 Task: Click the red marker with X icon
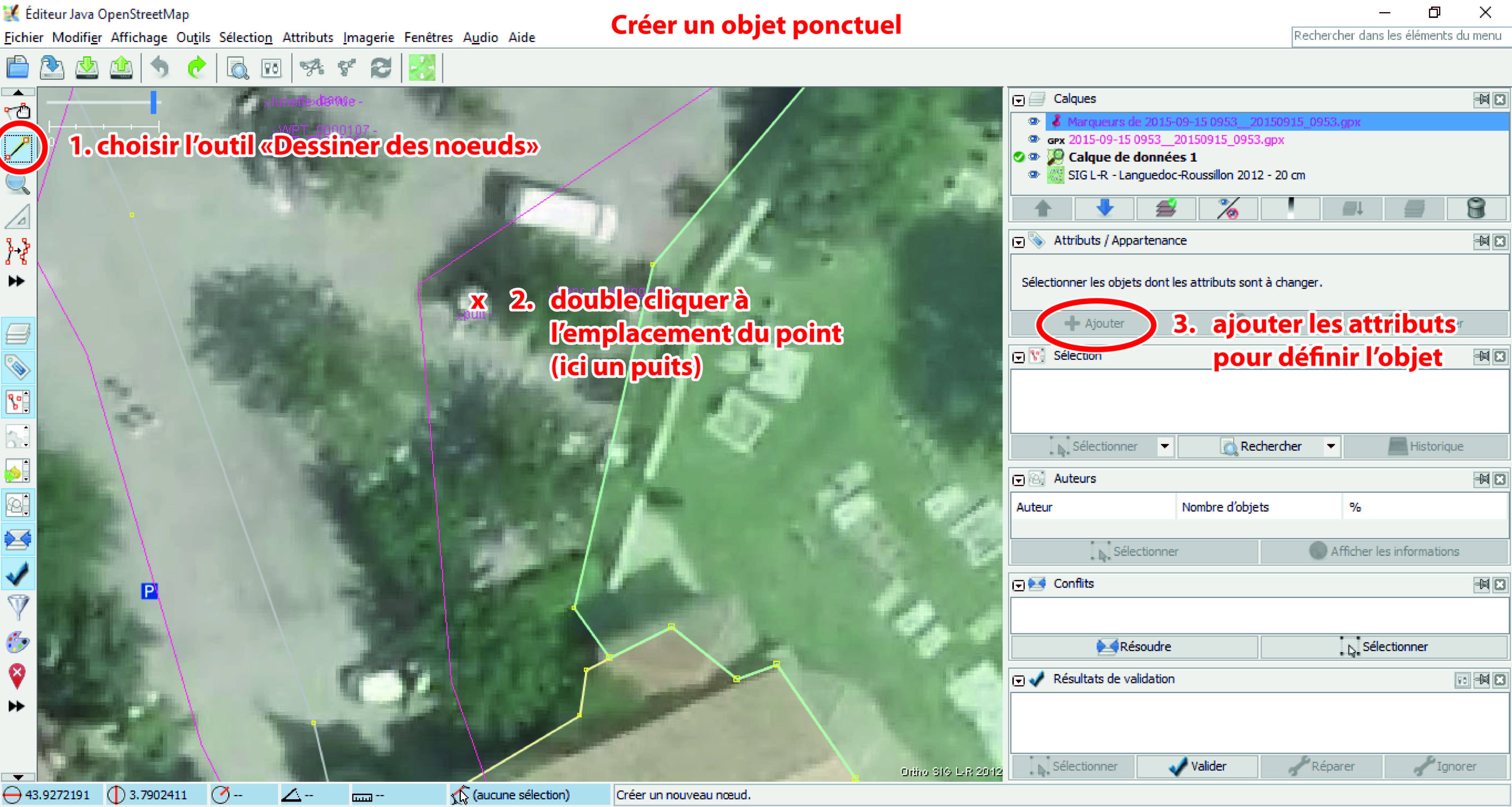point(18,676)
